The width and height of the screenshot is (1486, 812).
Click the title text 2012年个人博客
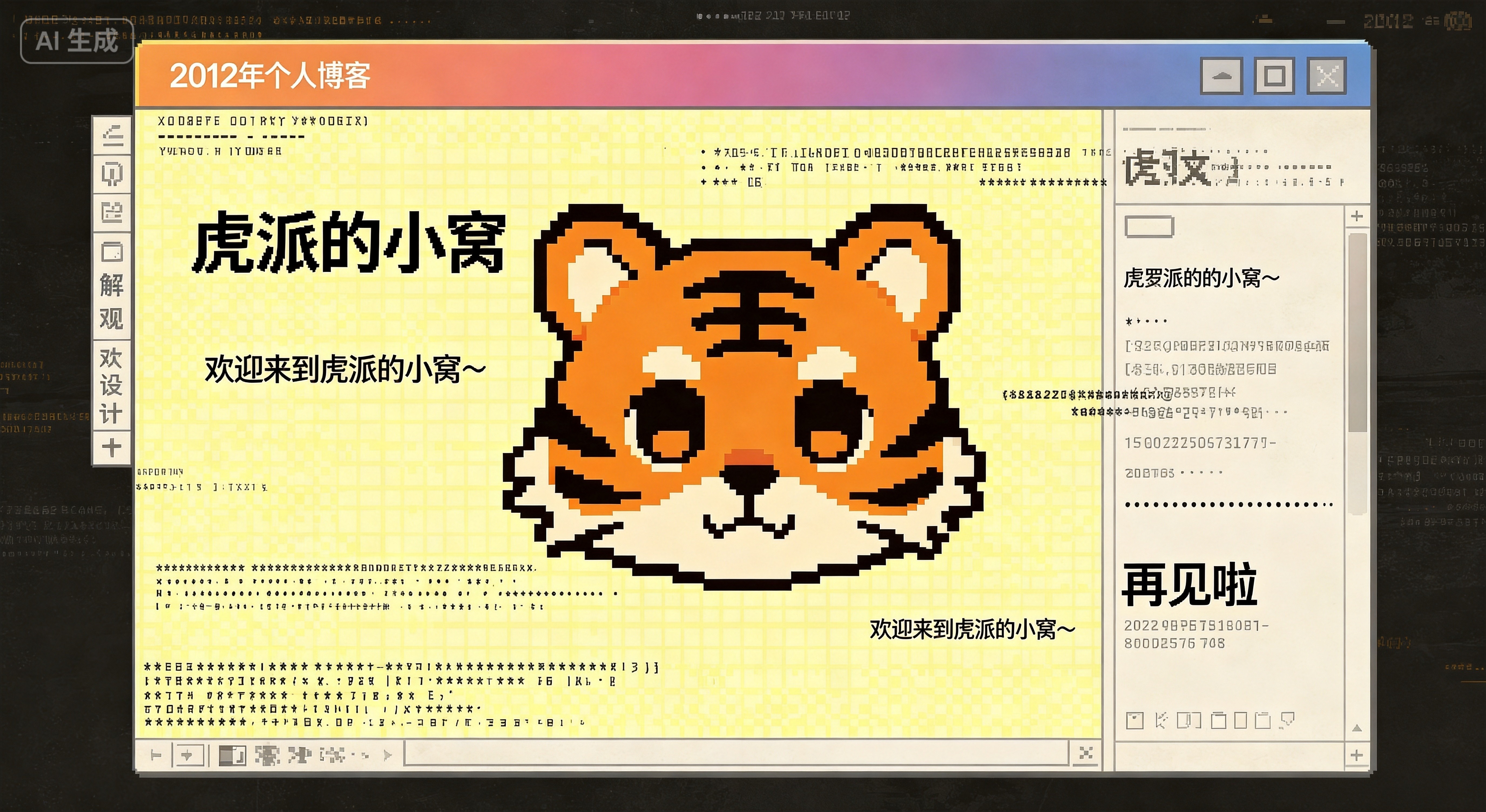point(269,76)
